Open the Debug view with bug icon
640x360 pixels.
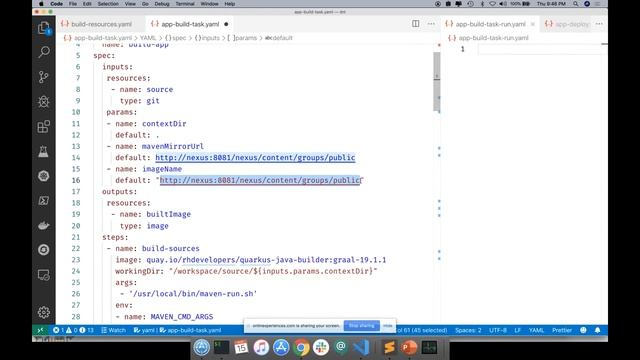[44, 102]
